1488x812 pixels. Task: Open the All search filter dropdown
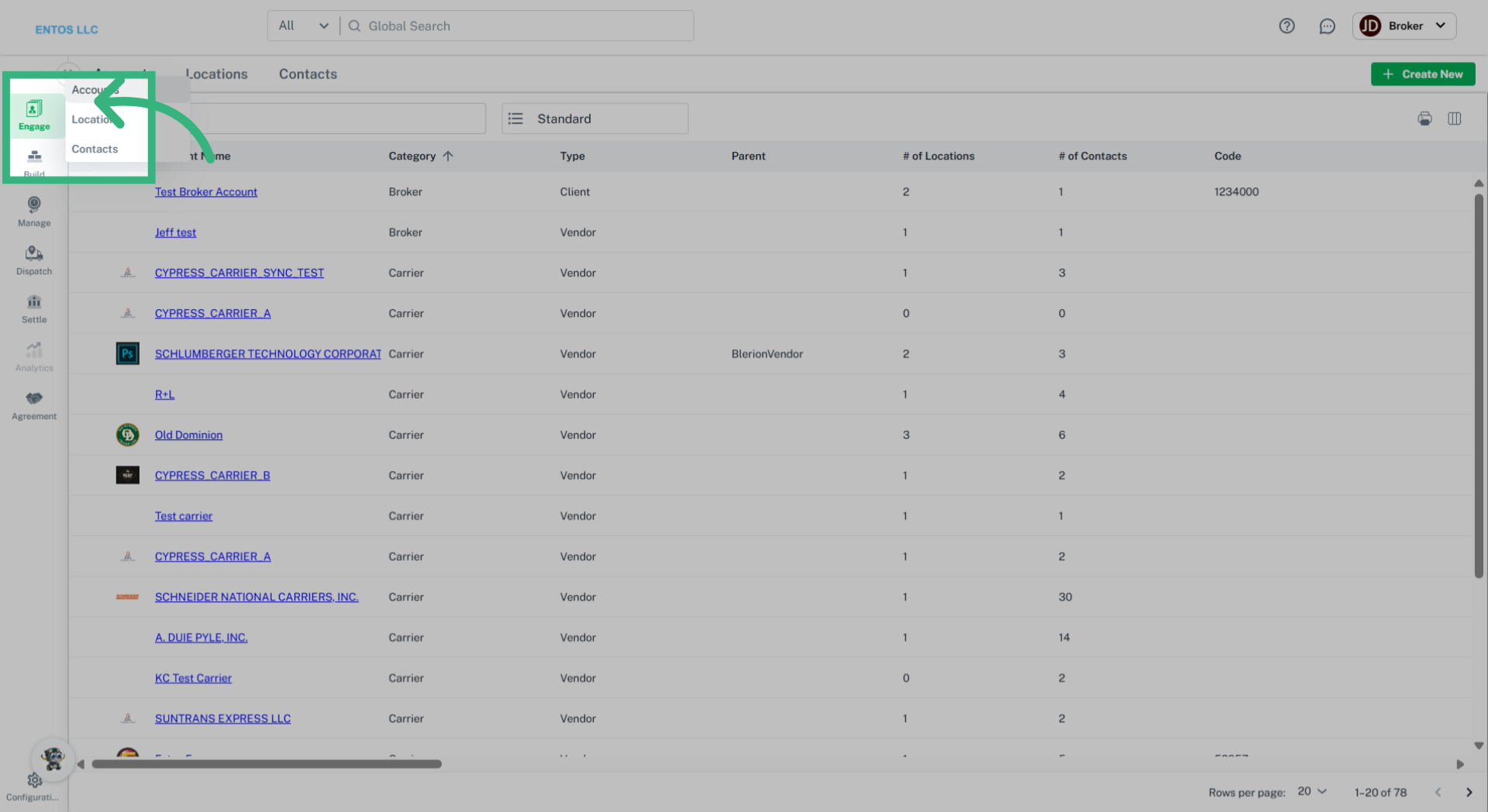[x=304, y=26]
